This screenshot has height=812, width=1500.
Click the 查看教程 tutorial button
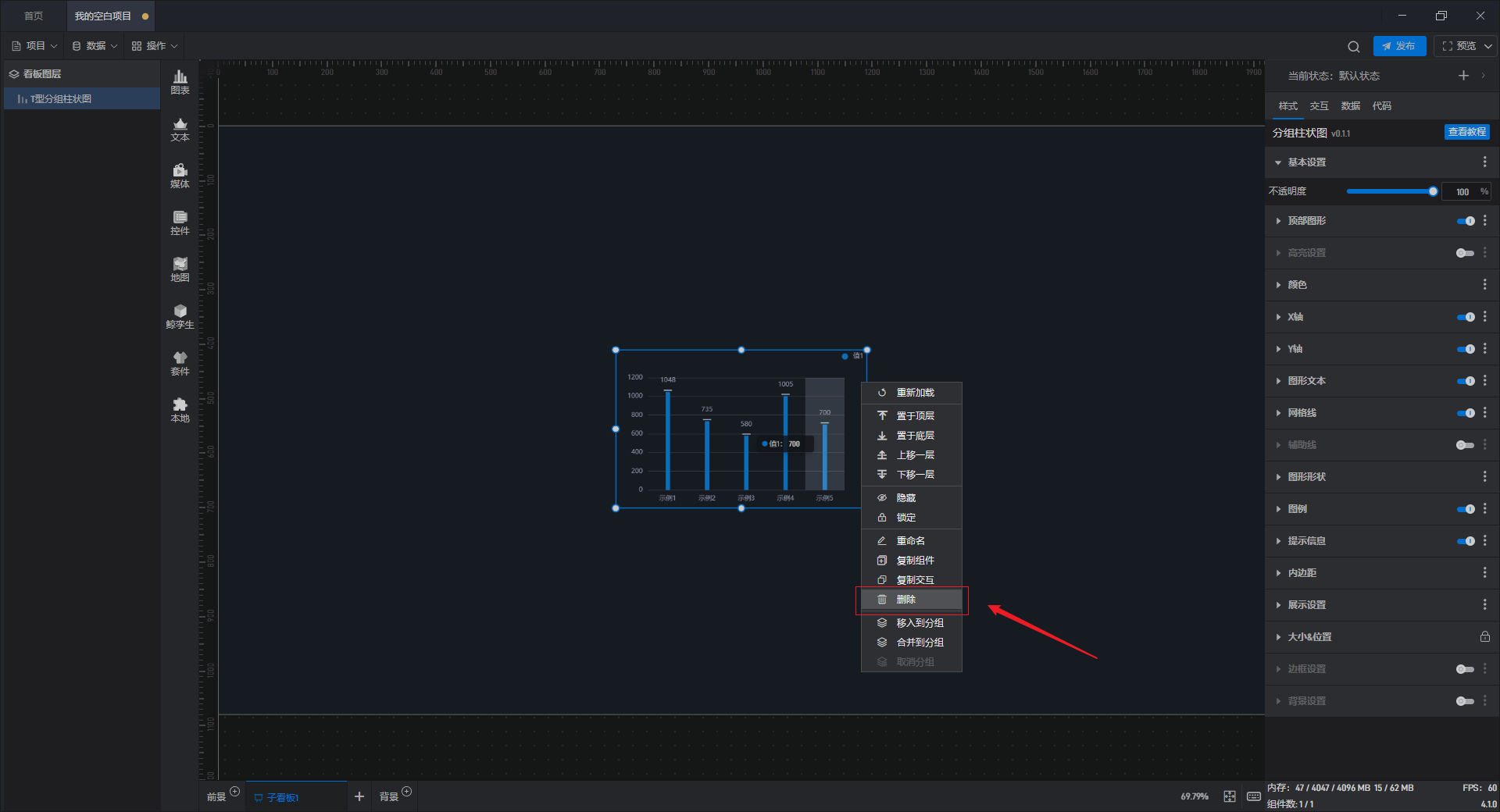pos(1467,132)
